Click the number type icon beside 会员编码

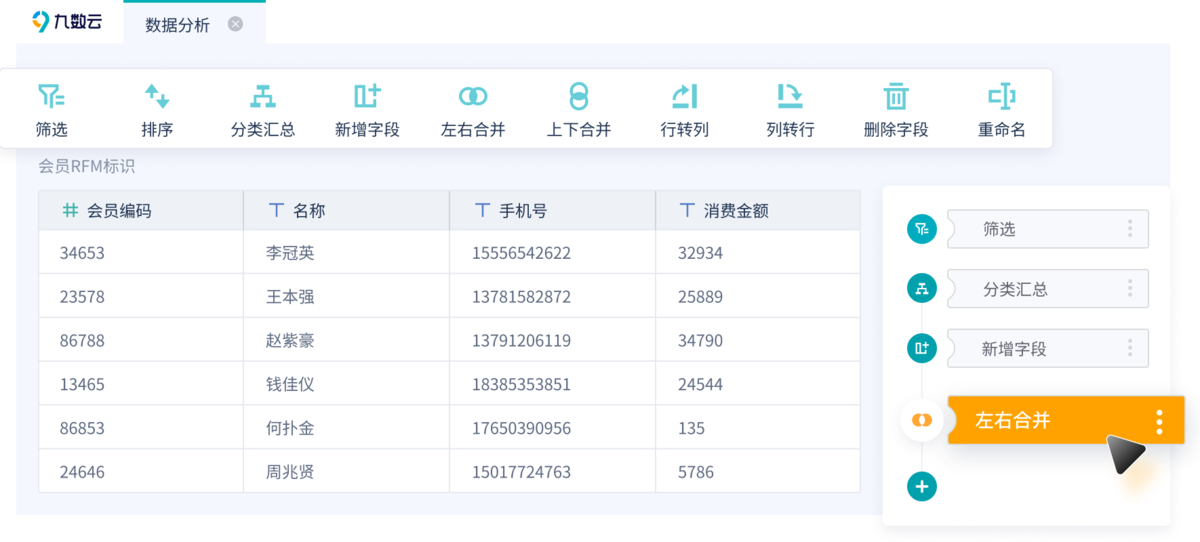70,211
